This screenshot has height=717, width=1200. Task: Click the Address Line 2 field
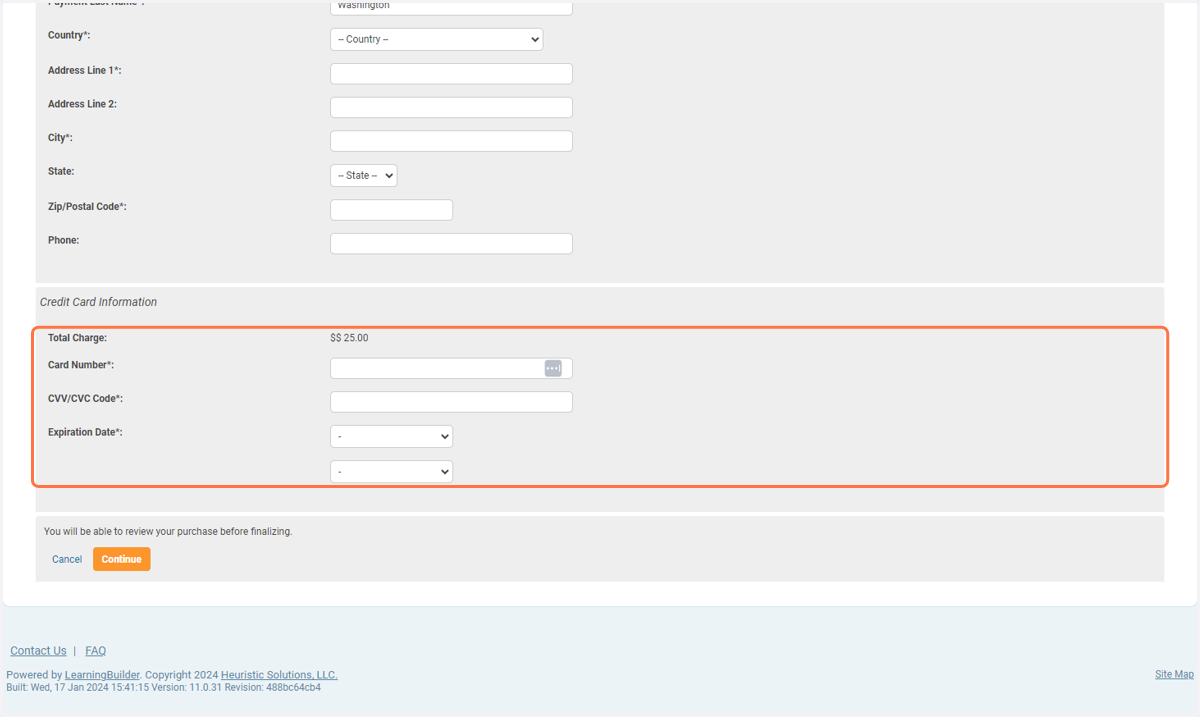tap(451, 107)
